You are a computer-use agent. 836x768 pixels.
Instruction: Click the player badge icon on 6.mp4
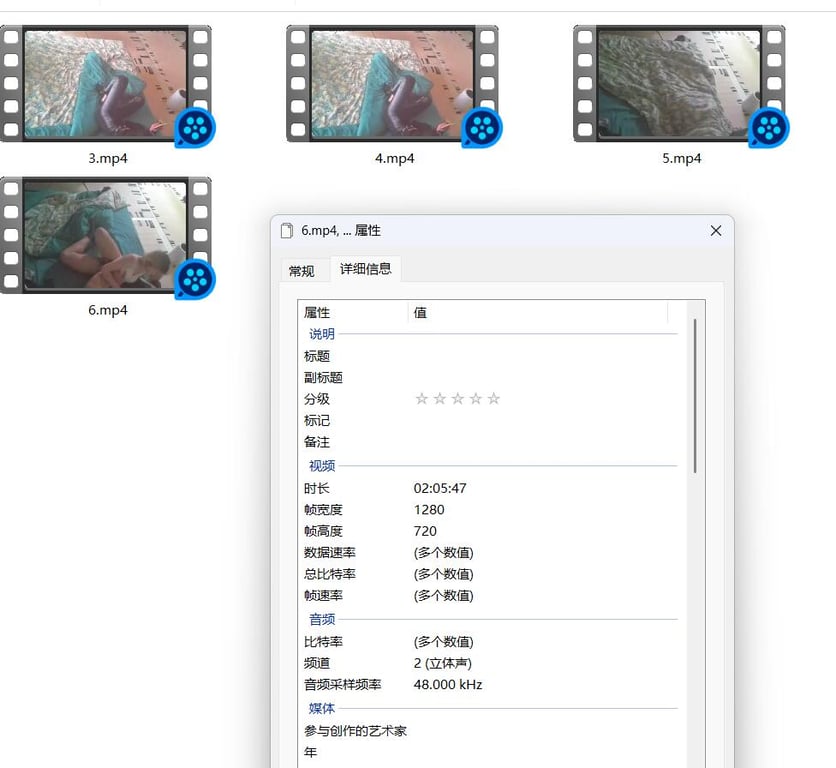tap(195, 279)
